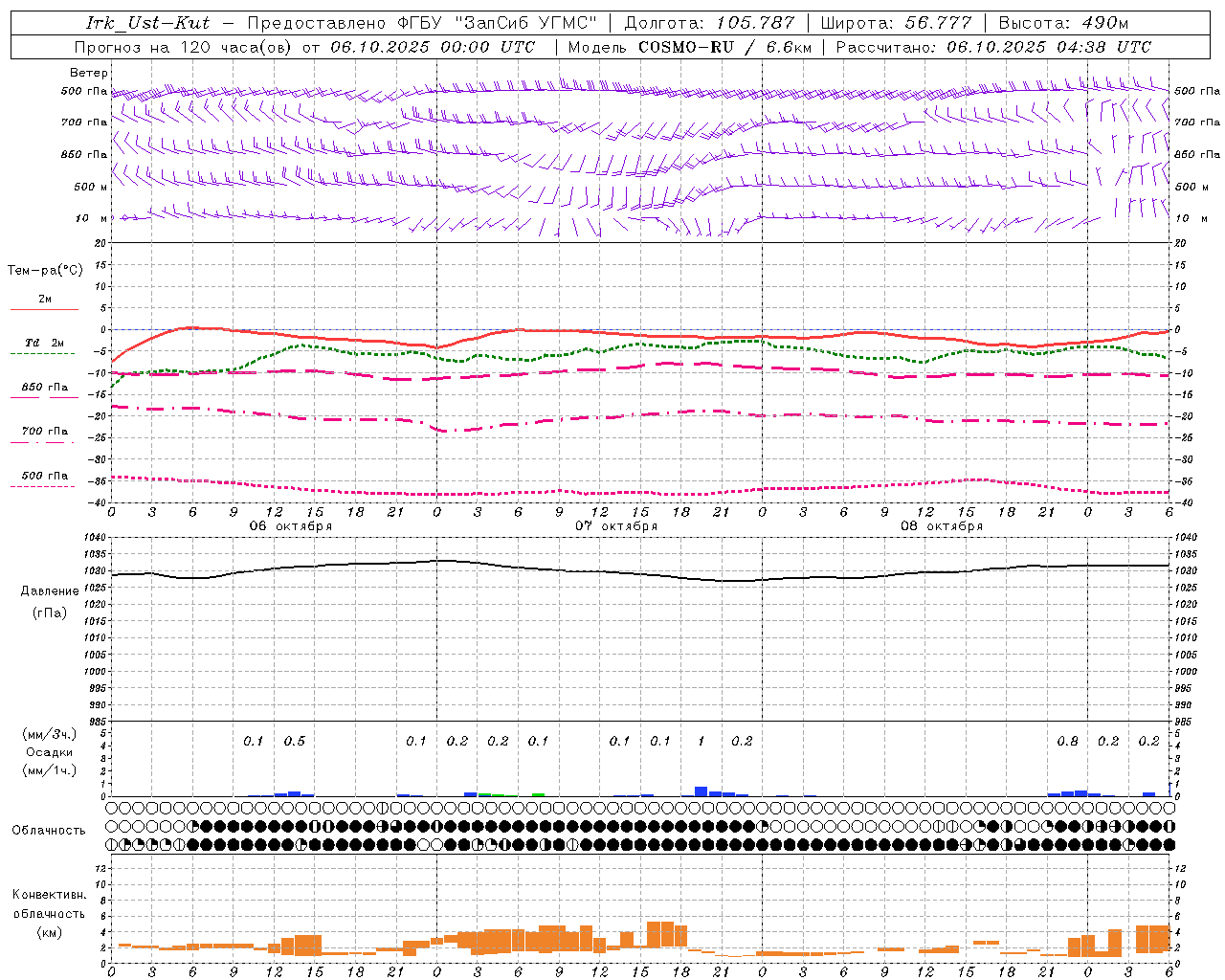
Task: Click the red solid 2м legend line
Action: click(x=44, y=310)
